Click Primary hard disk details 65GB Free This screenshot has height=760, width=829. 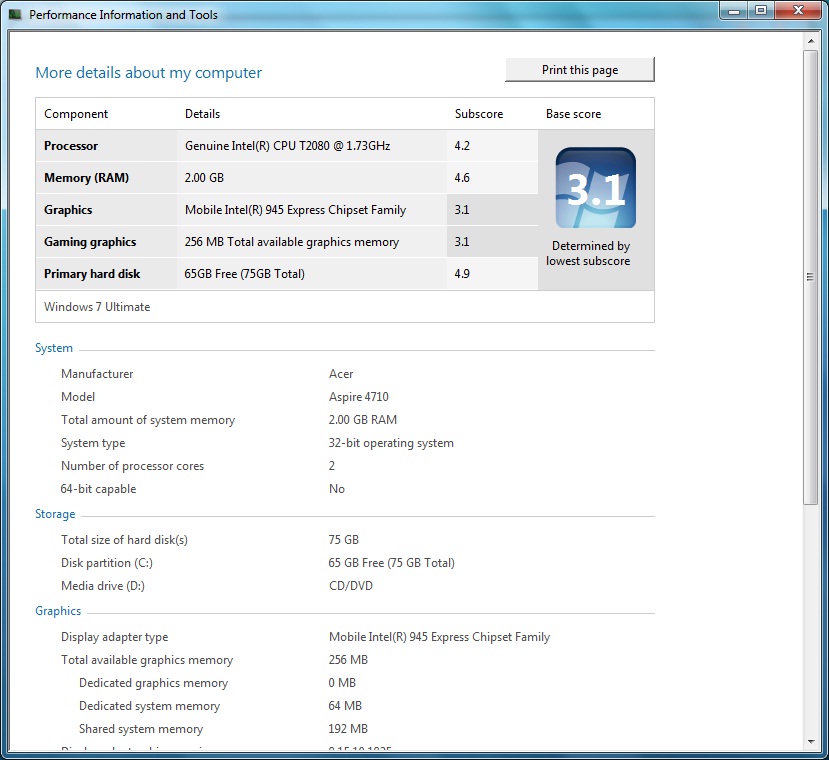tap(245, 274)
